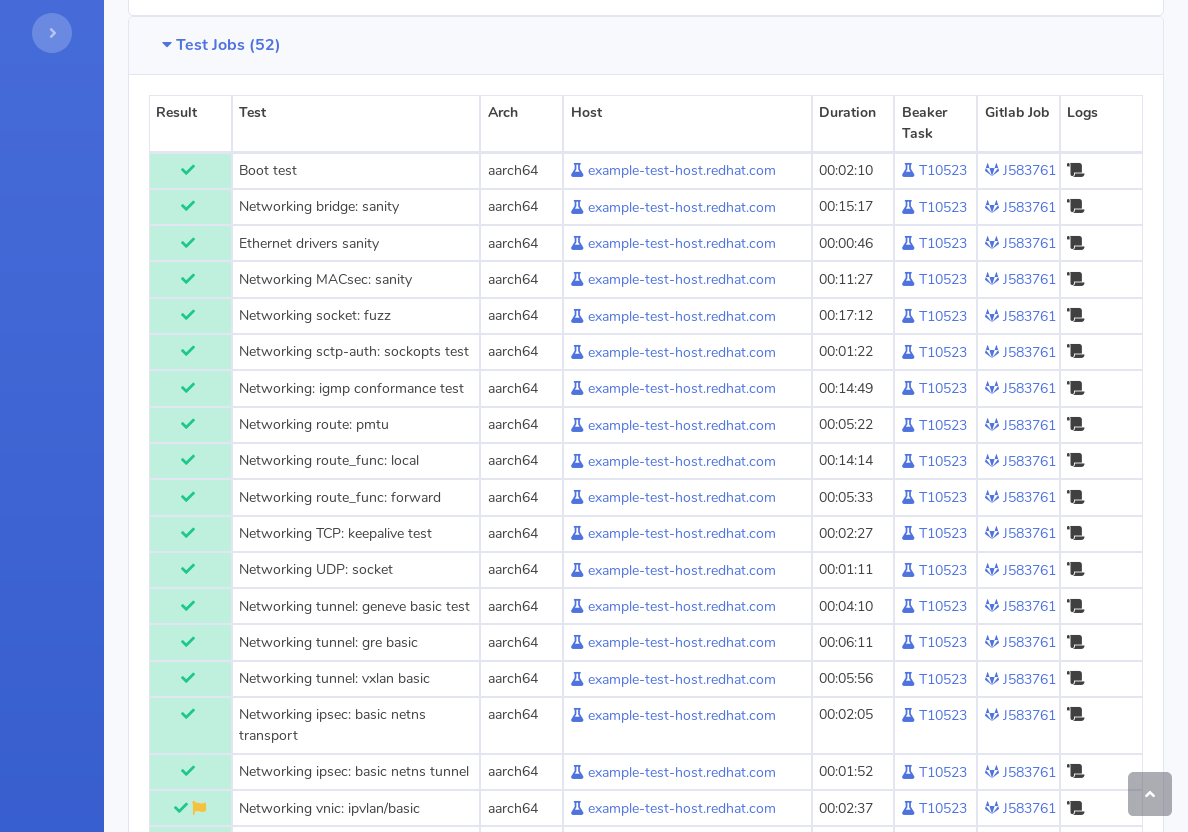1188x832 pixels.
Task: Click the scroll-to-top button
Action: (1149, 793)
